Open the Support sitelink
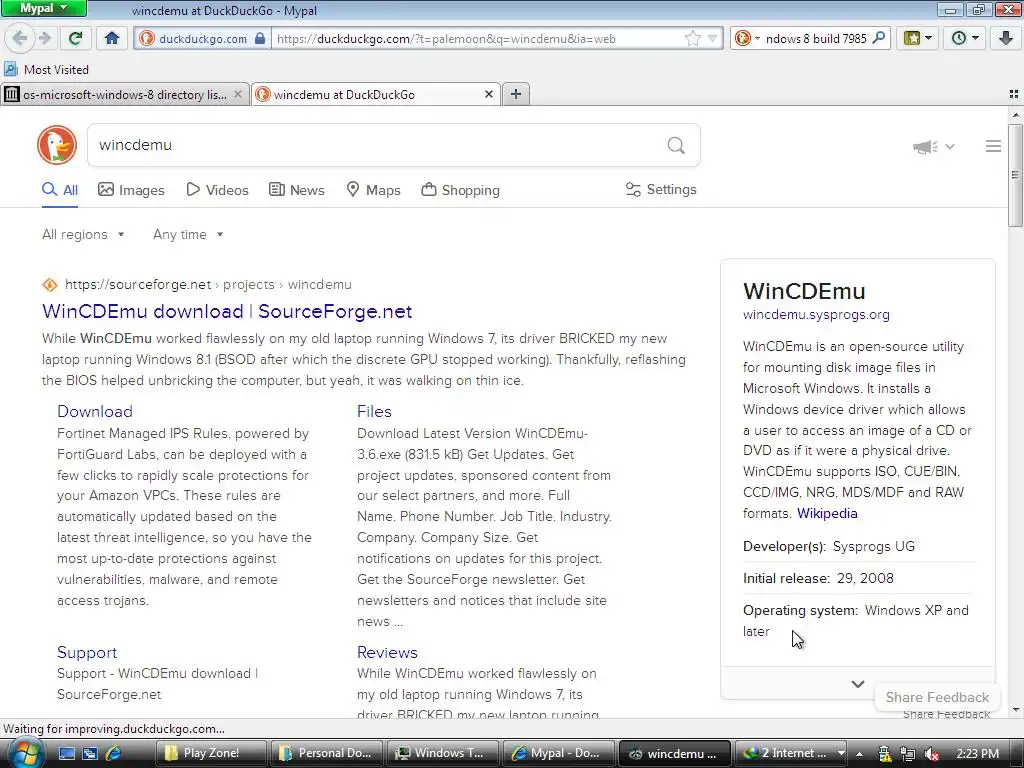This screenshot has width=1024, height=768. (x=87, y=652)
